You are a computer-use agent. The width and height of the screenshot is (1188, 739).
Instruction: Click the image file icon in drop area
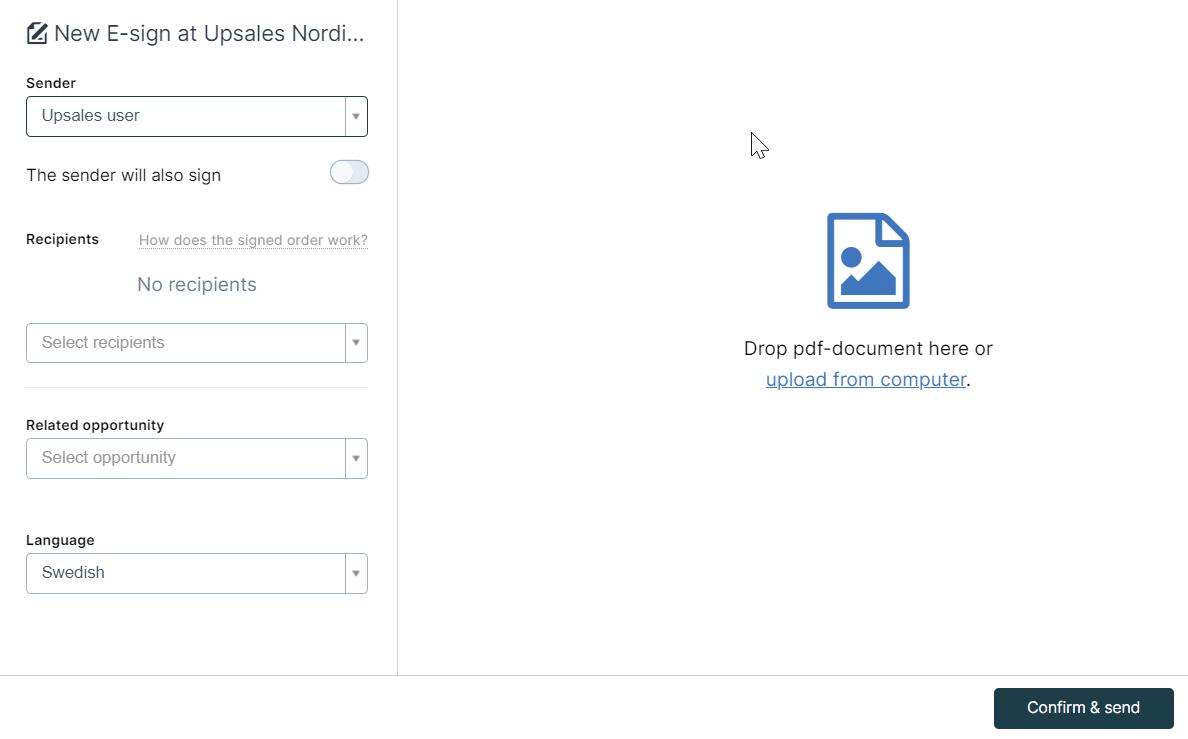[x=868, y=261]
